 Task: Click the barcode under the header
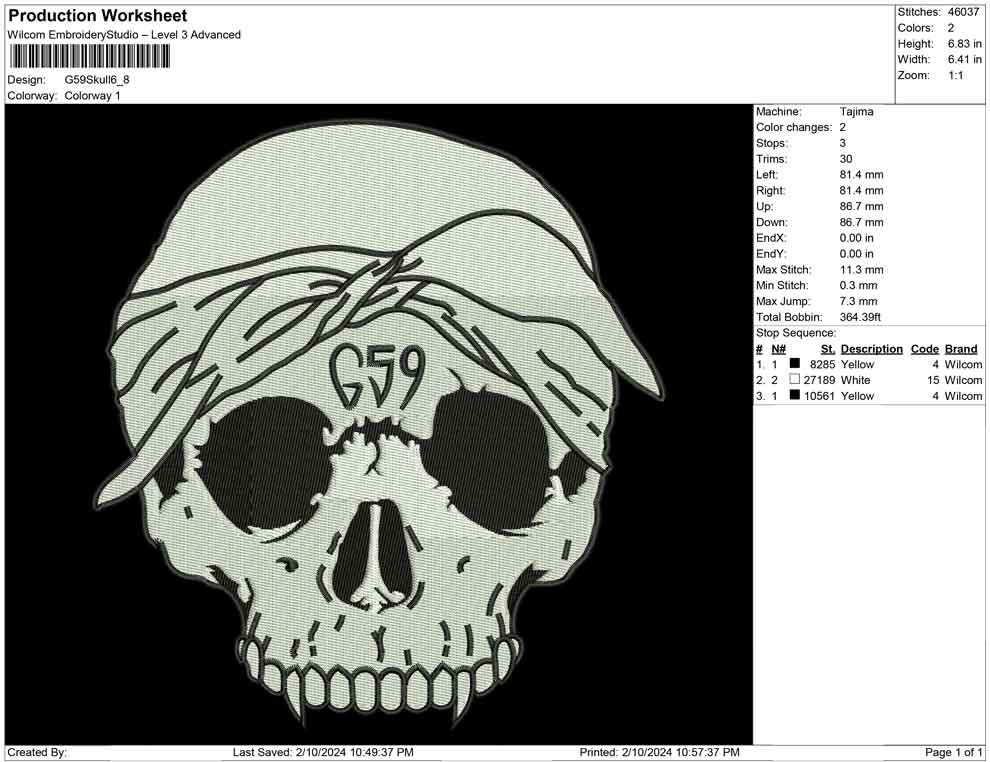(89, 57)
